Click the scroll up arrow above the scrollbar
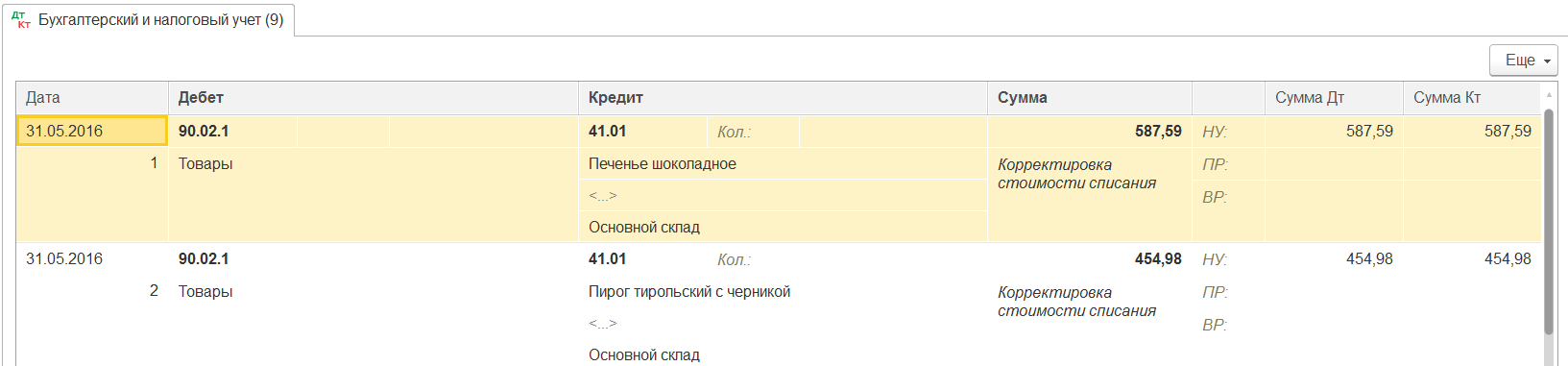 [1548, 95]
